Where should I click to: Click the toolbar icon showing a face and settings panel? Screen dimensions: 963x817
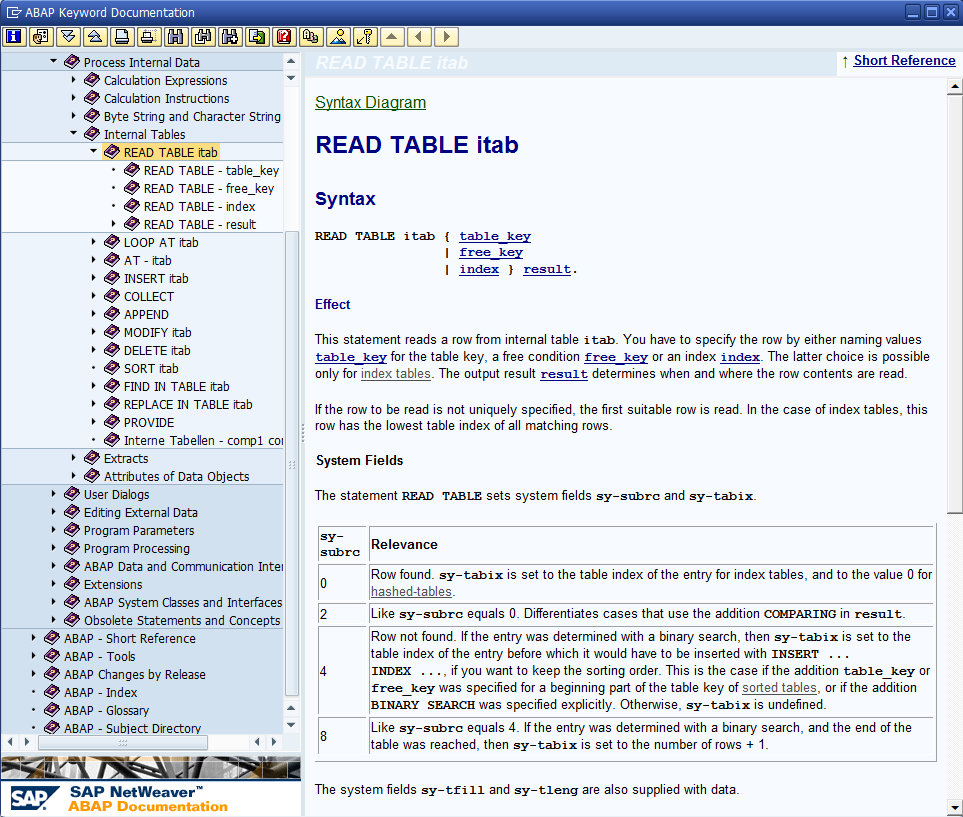[x=41, y=37]
